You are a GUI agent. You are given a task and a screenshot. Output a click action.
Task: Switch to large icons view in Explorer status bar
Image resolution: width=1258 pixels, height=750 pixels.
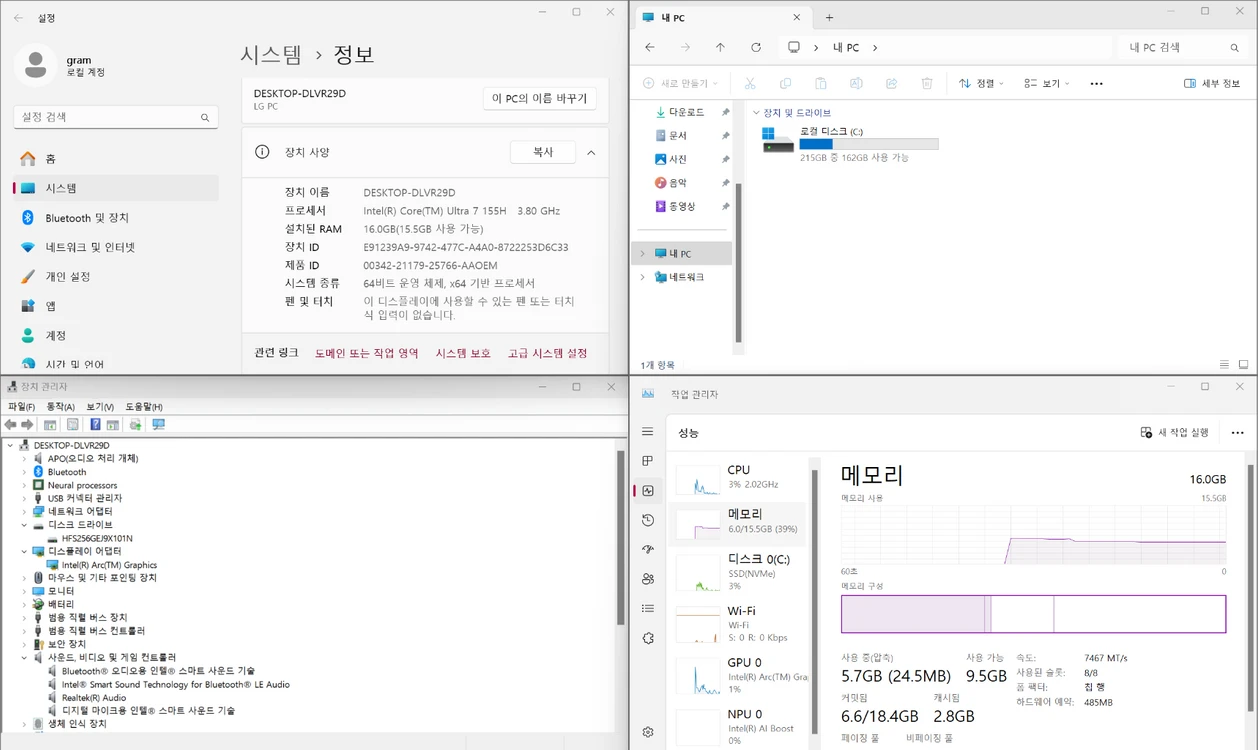tap(1243, 365)
